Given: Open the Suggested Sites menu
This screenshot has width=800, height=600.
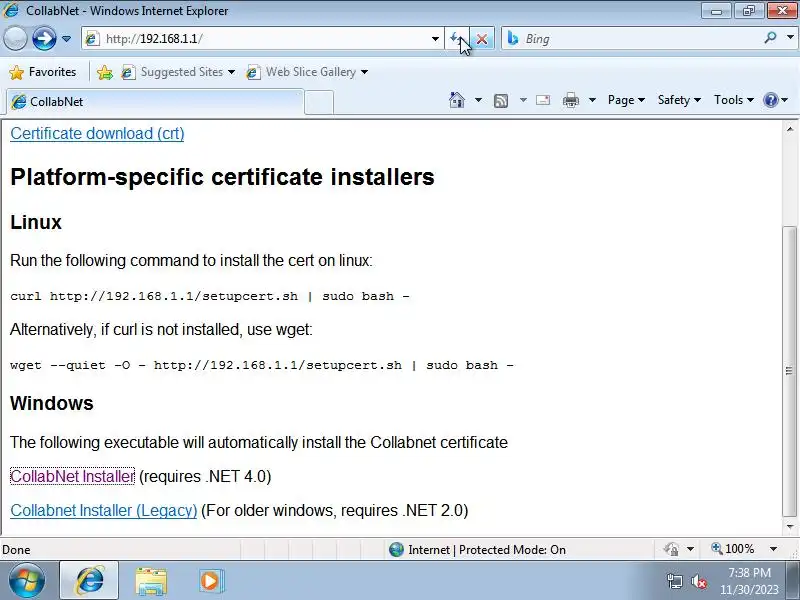Looking at the screenshot, I should pos(178,72).
